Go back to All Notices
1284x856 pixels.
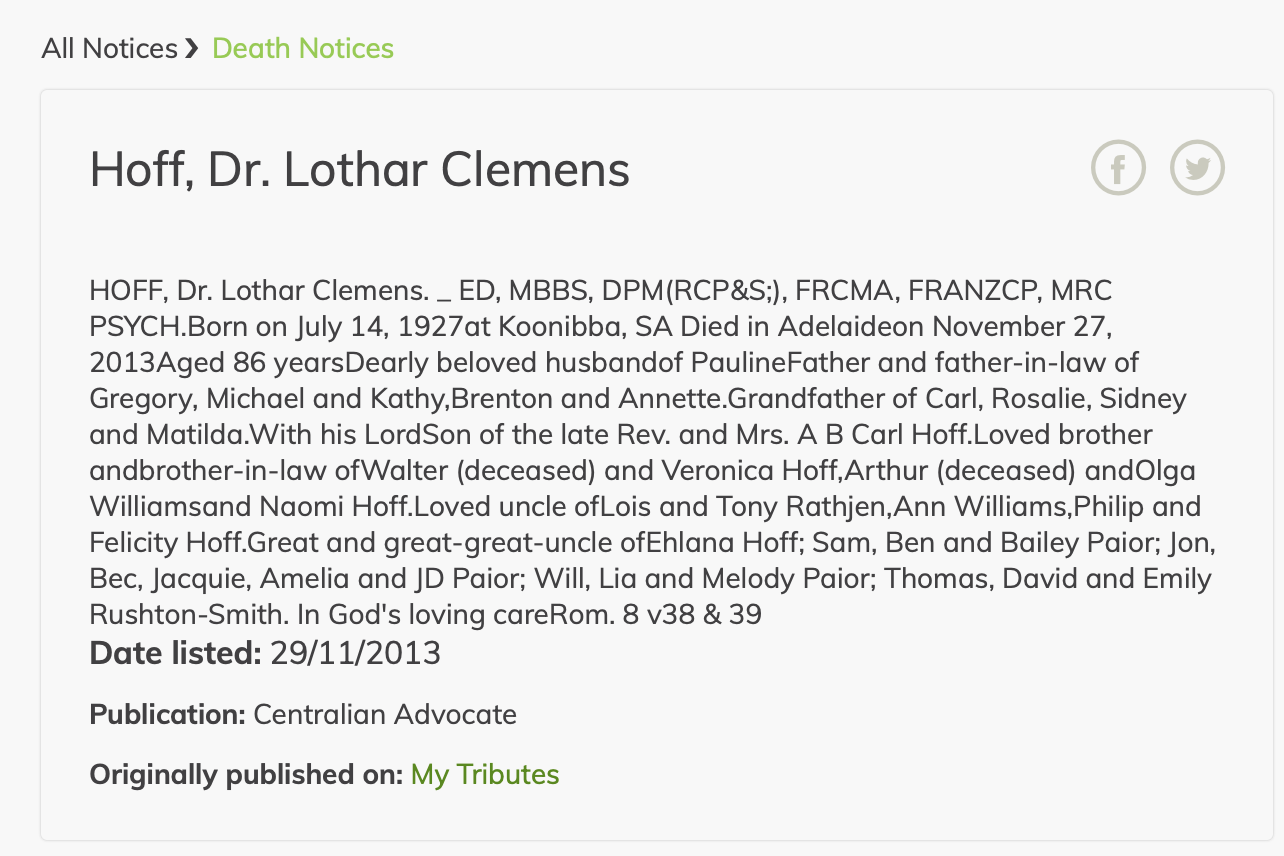(x=109, y=48)
